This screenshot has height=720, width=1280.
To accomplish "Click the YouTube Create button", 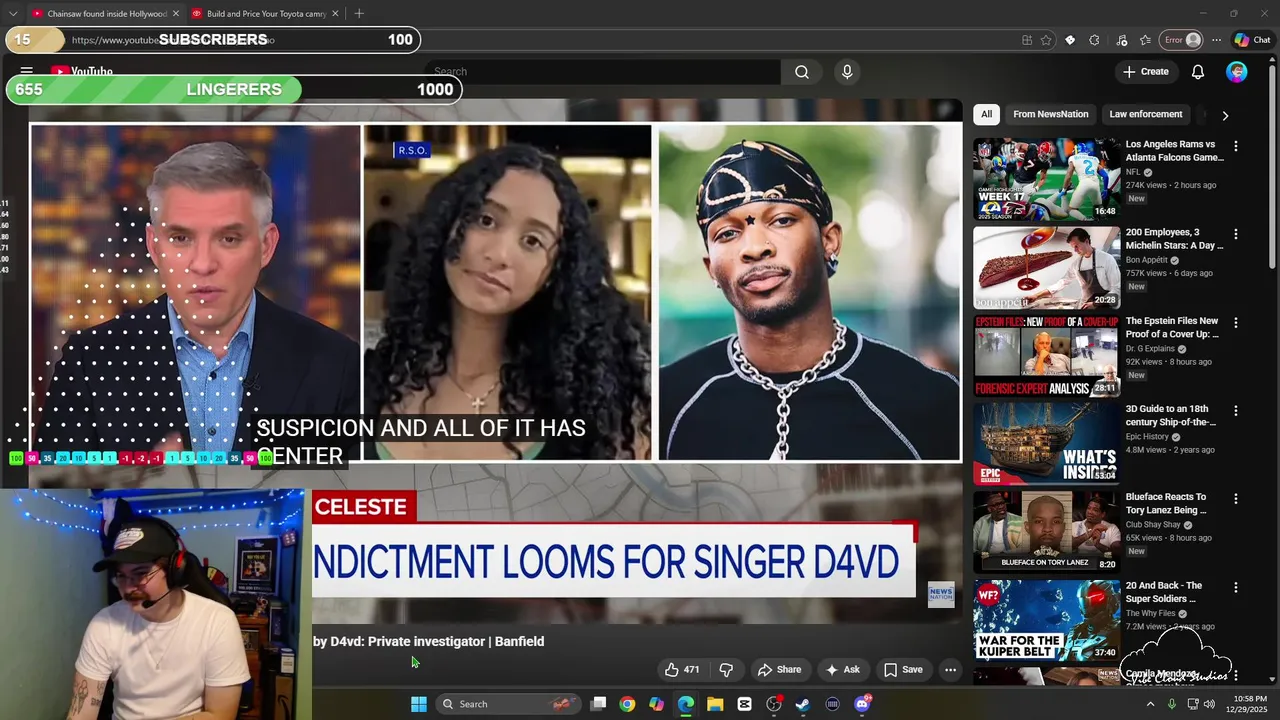I will [1146, 72].
